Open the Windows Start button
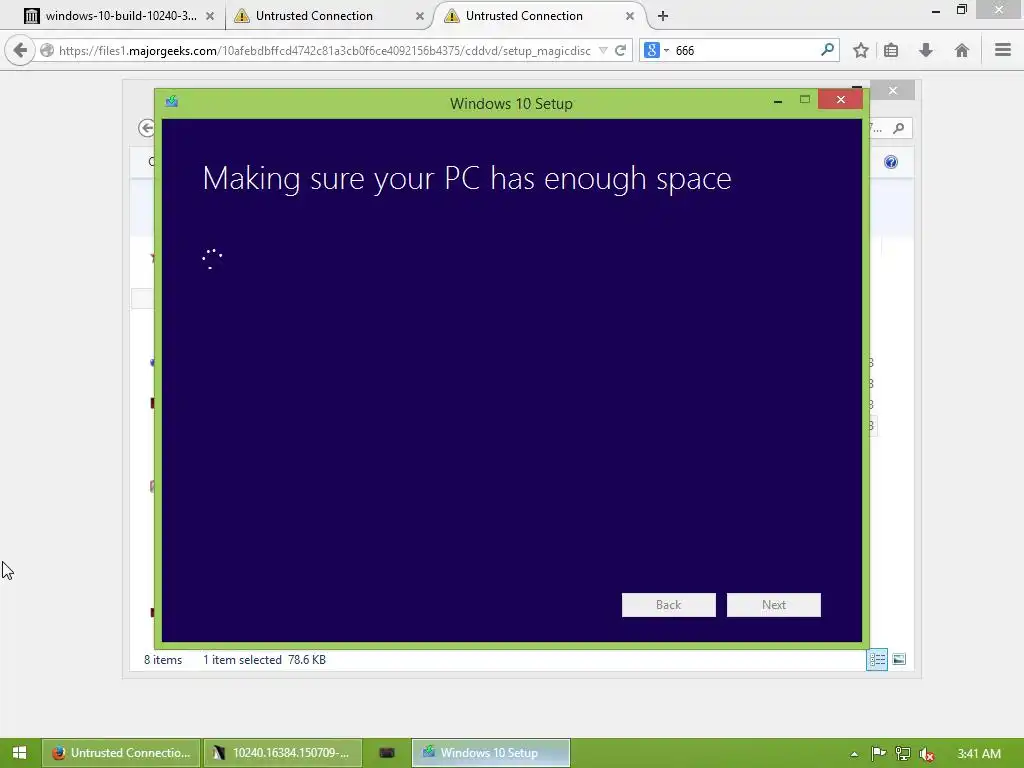The image size is (1024, 768). click(19, 753)
